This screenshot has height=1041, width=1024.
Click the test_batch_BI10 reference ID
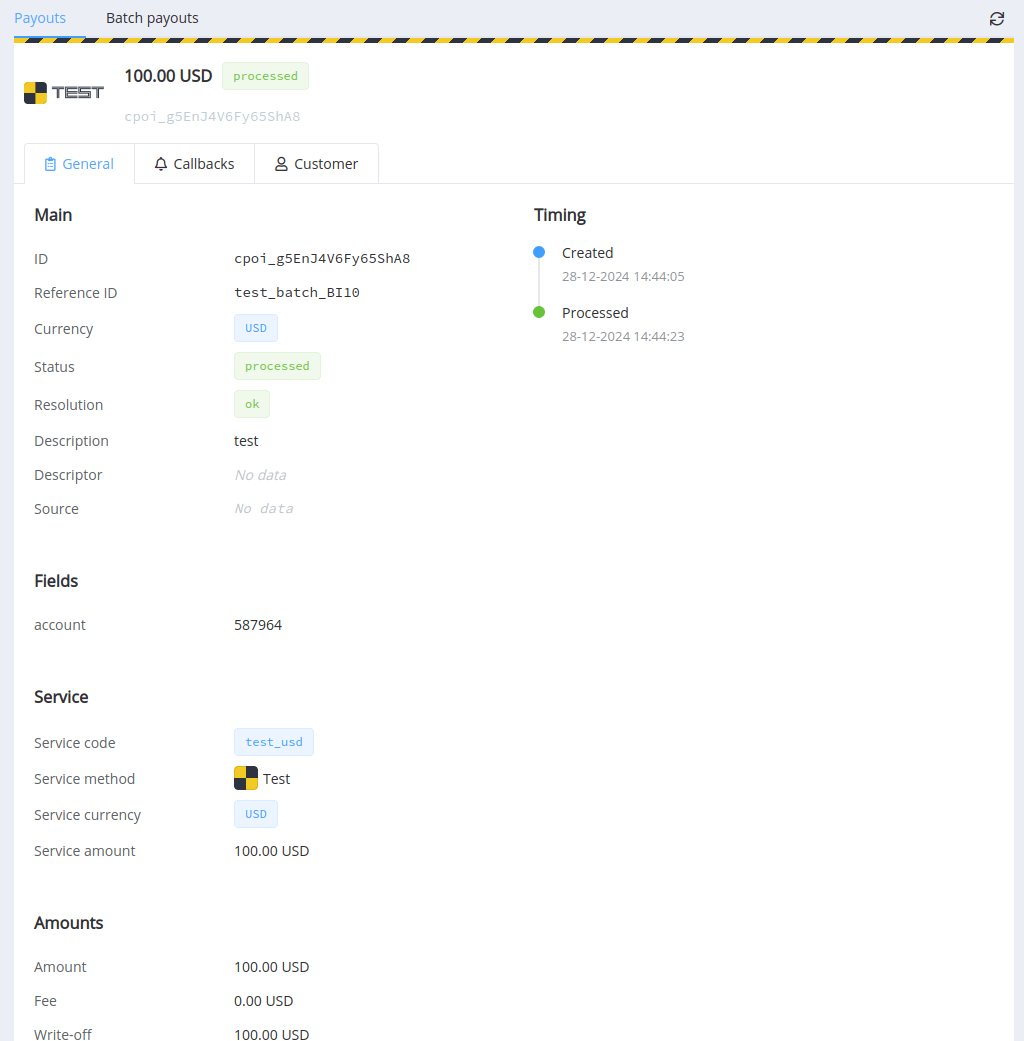click(x=297, y=293)
